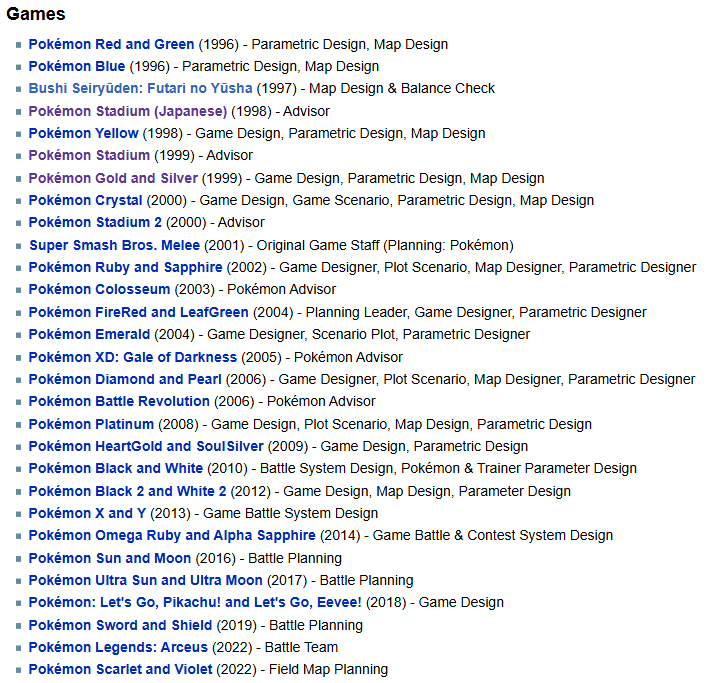Open Pokémon: Let's Go, Pikachu! and Eevee! link
This screenshot has height=683, width=716.
195,602
